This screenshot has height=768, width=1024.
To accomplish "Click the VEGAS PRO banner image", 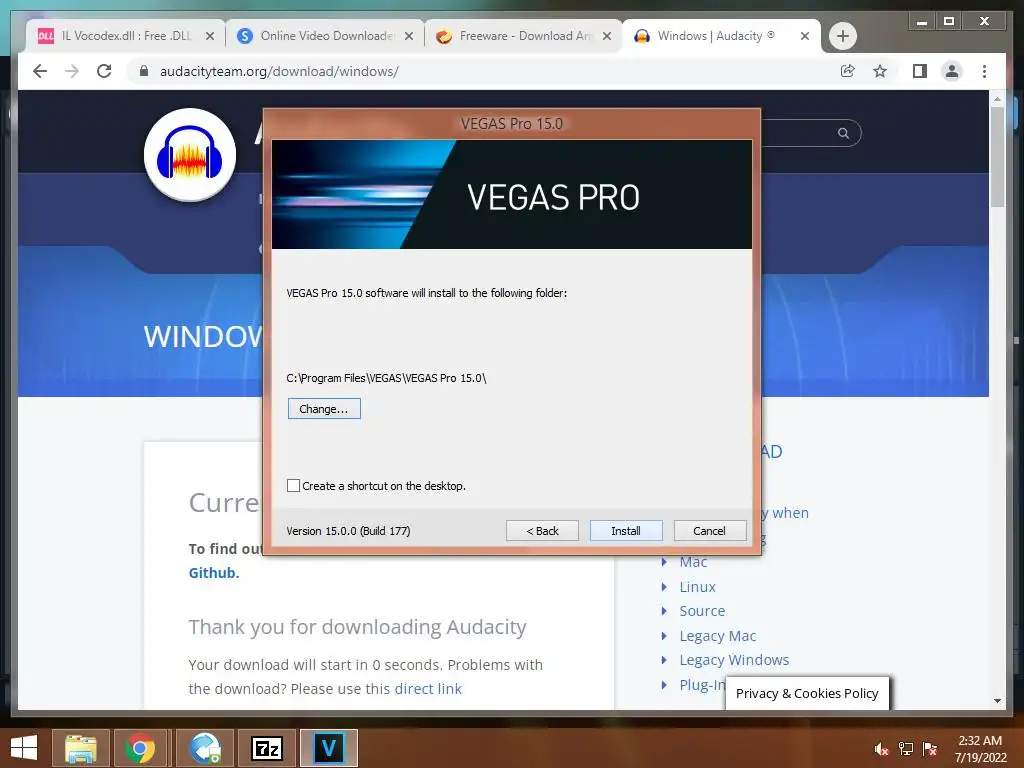I will 512,195.
